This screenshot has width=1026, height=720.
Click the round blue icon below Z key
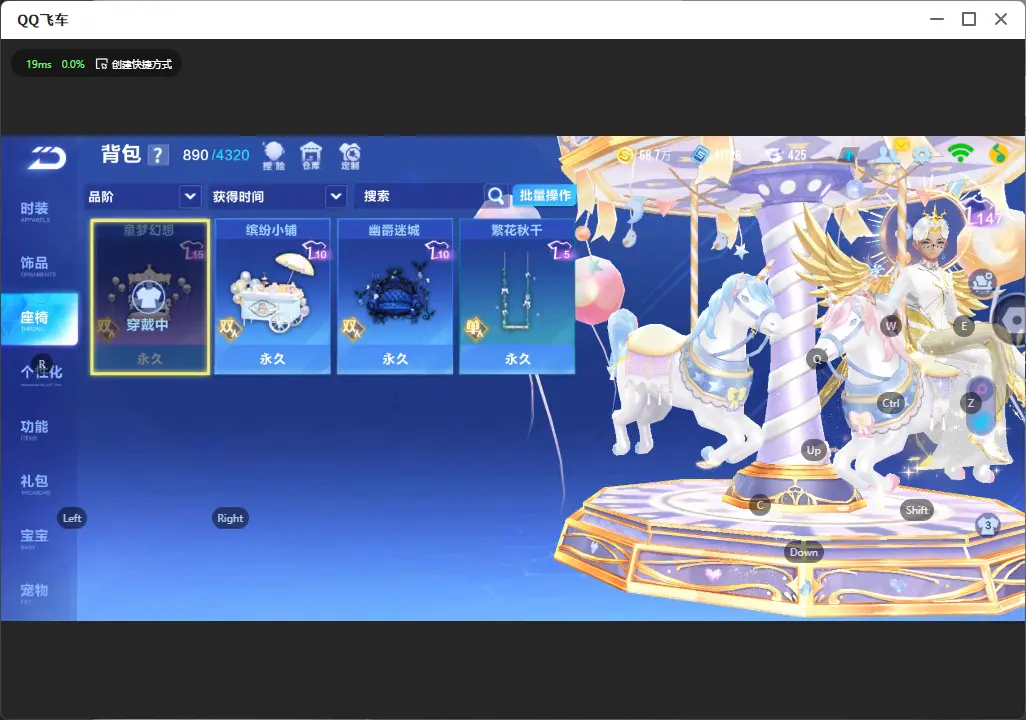(982, 421)
